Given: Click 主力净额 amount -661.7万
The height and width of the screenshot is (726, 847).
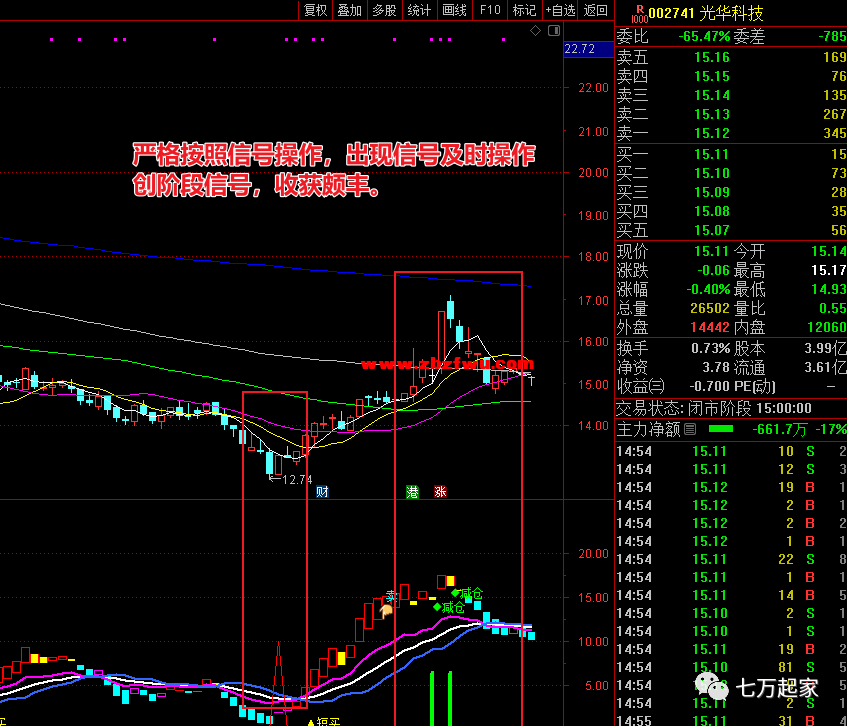Looking at the screenshot, I should pyautogui.click(x=779, y=430).
